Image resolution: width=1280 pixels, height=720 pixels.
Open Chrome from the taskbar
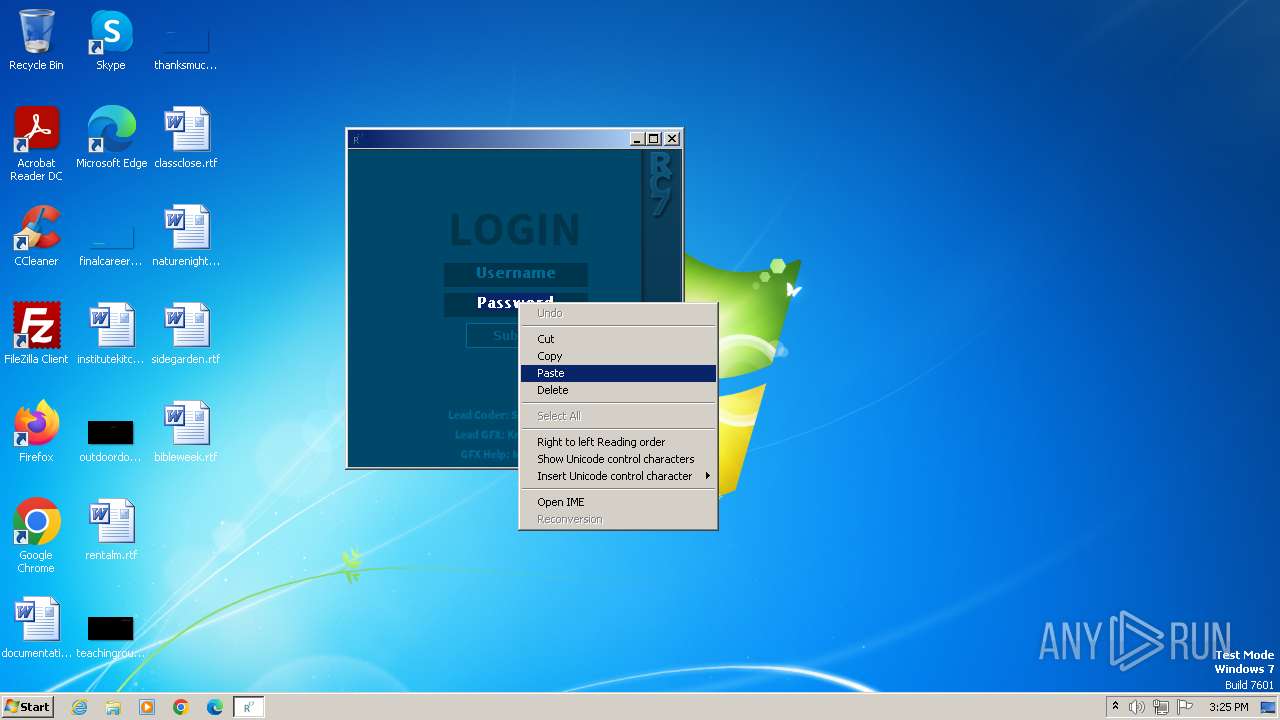181,707
